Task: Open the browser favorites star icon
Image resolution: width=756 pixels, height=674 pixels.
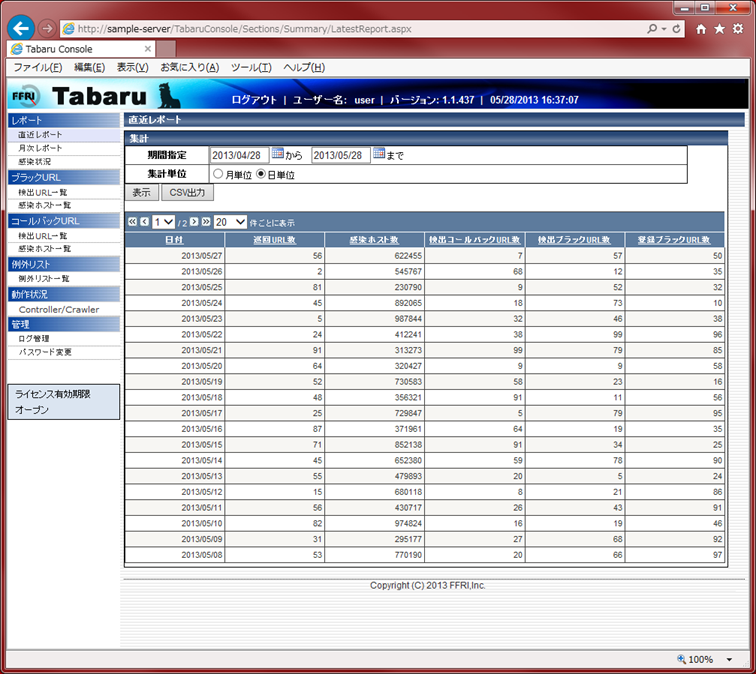Action: pyautogui.click(x=720, y=29)
